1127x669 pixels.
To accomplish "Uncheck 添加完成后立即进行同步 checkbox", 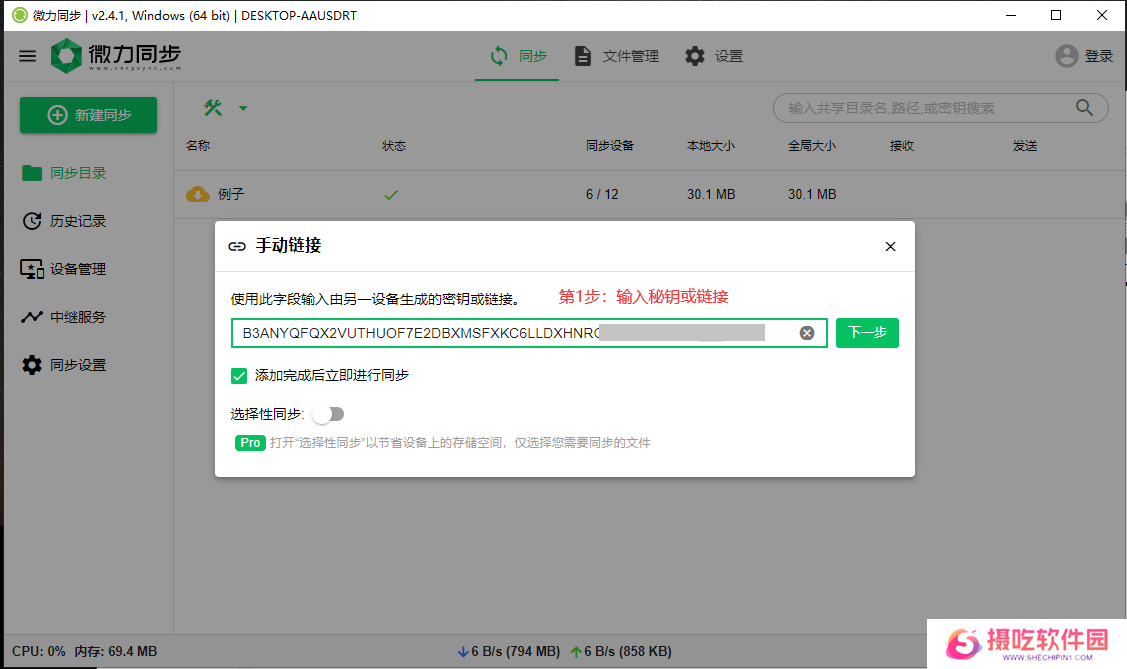I will click(x=239, y=375).
